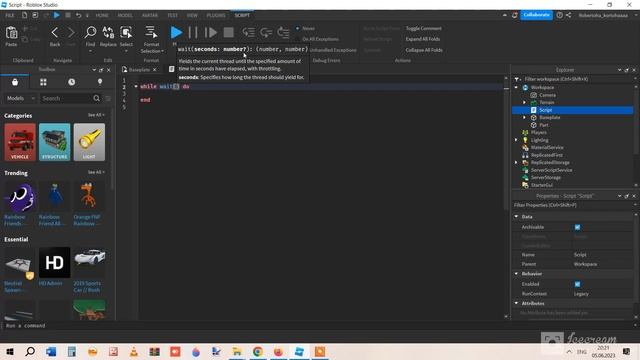Click the quick-access Play icon in title toolbar
The height and width of the screenshot is (360, 640).
coord(57,15)
